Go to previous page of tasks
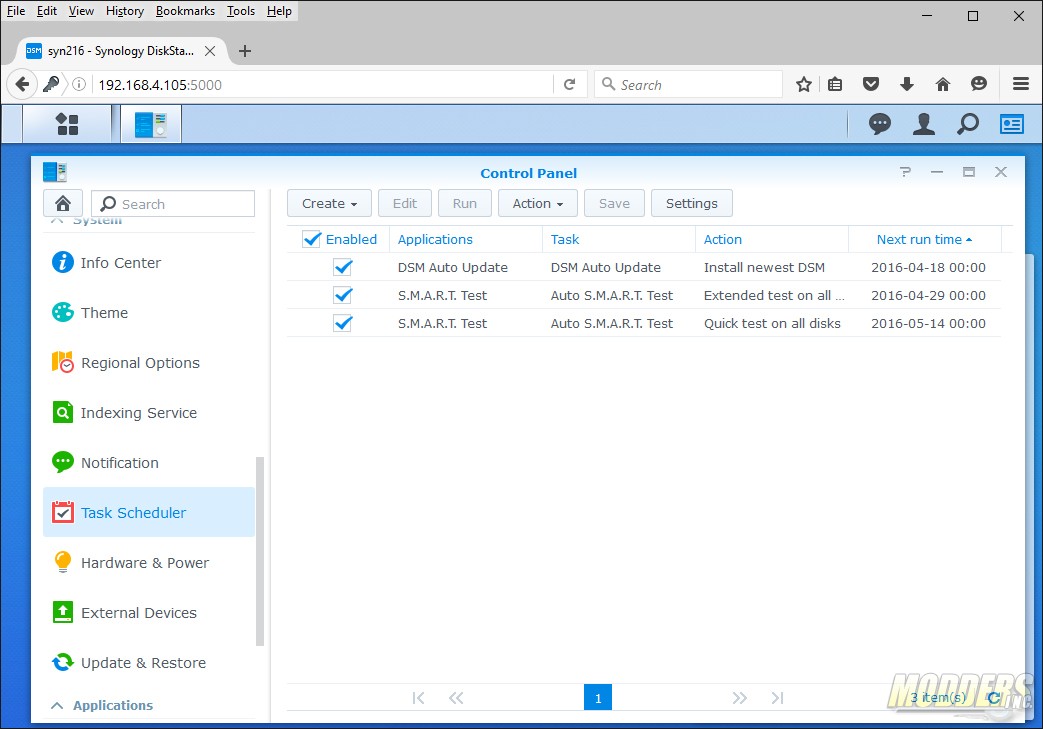 pyautogui.click(x=456, y=698)
